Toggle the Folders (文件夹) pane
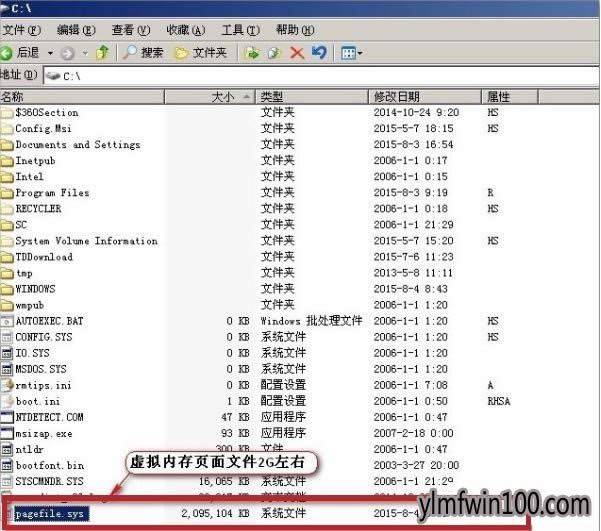The width and height of the screenshot is (601, 531). click(201, 52)
